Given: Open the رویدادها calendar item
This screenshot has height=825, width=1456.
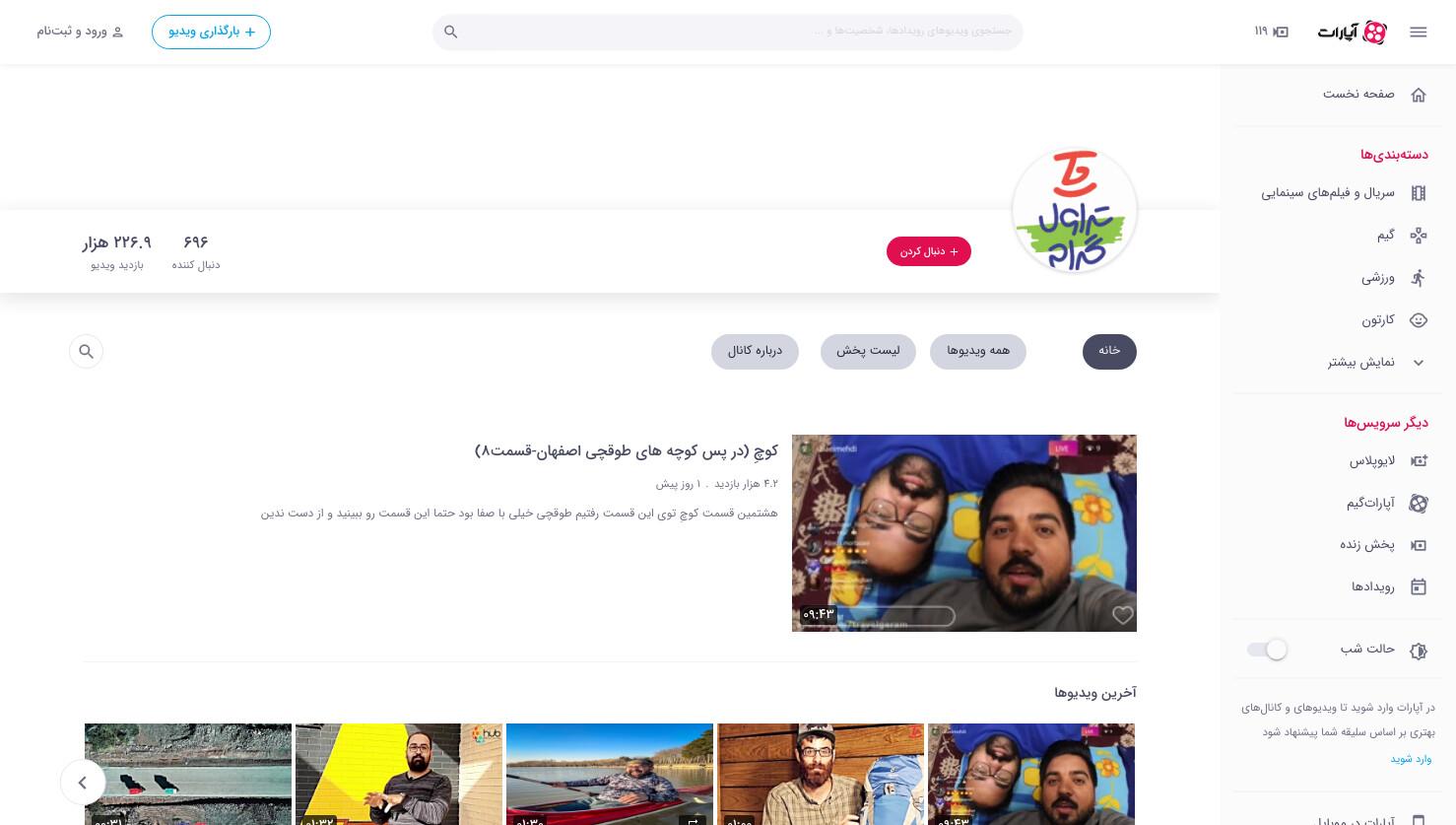Looking at the screenshot, I should click(x=1388, y=586).
